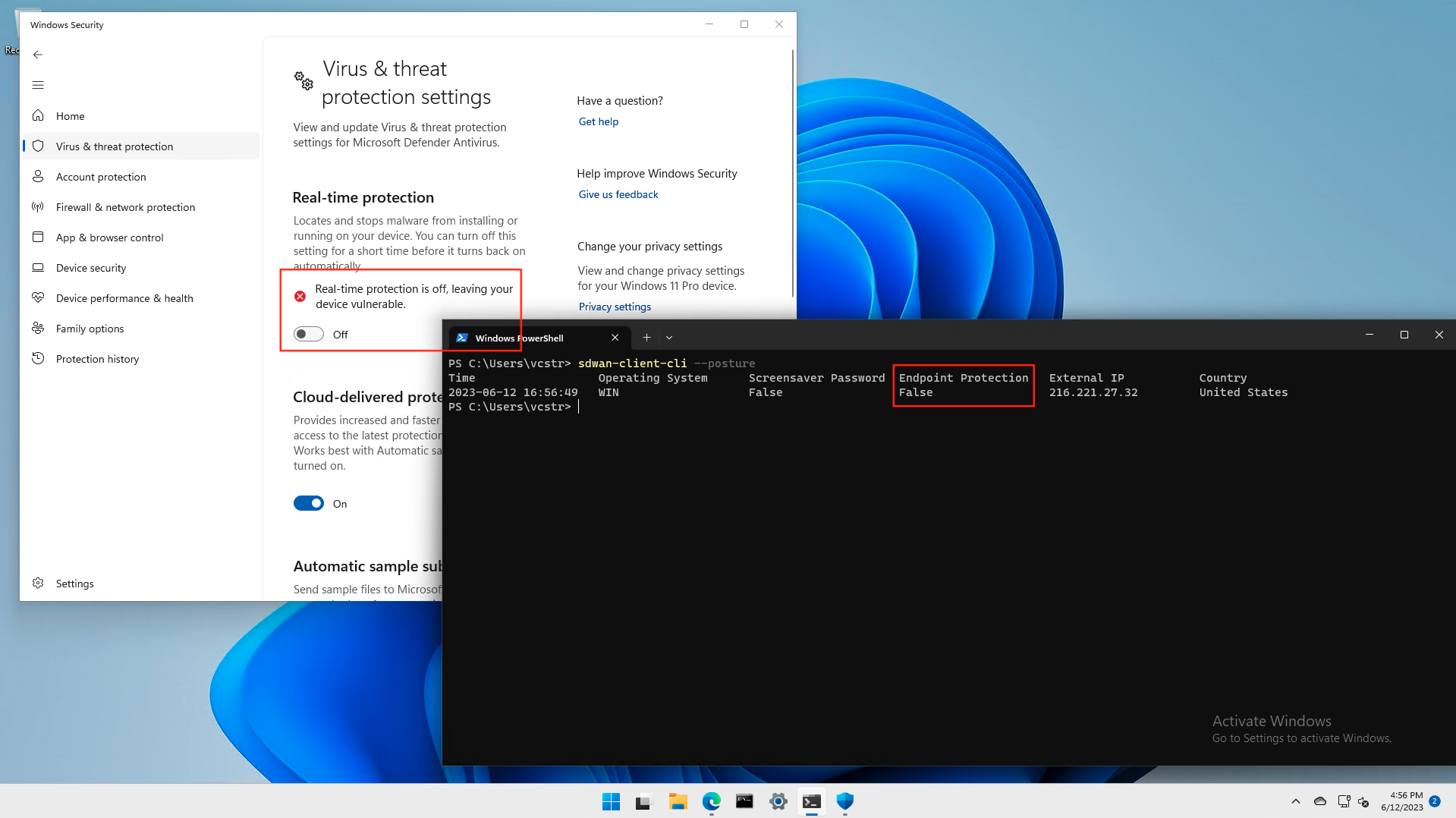Maximize the PowerShell terminal window
The image size is (1456, 818).
pos(1404,335)
